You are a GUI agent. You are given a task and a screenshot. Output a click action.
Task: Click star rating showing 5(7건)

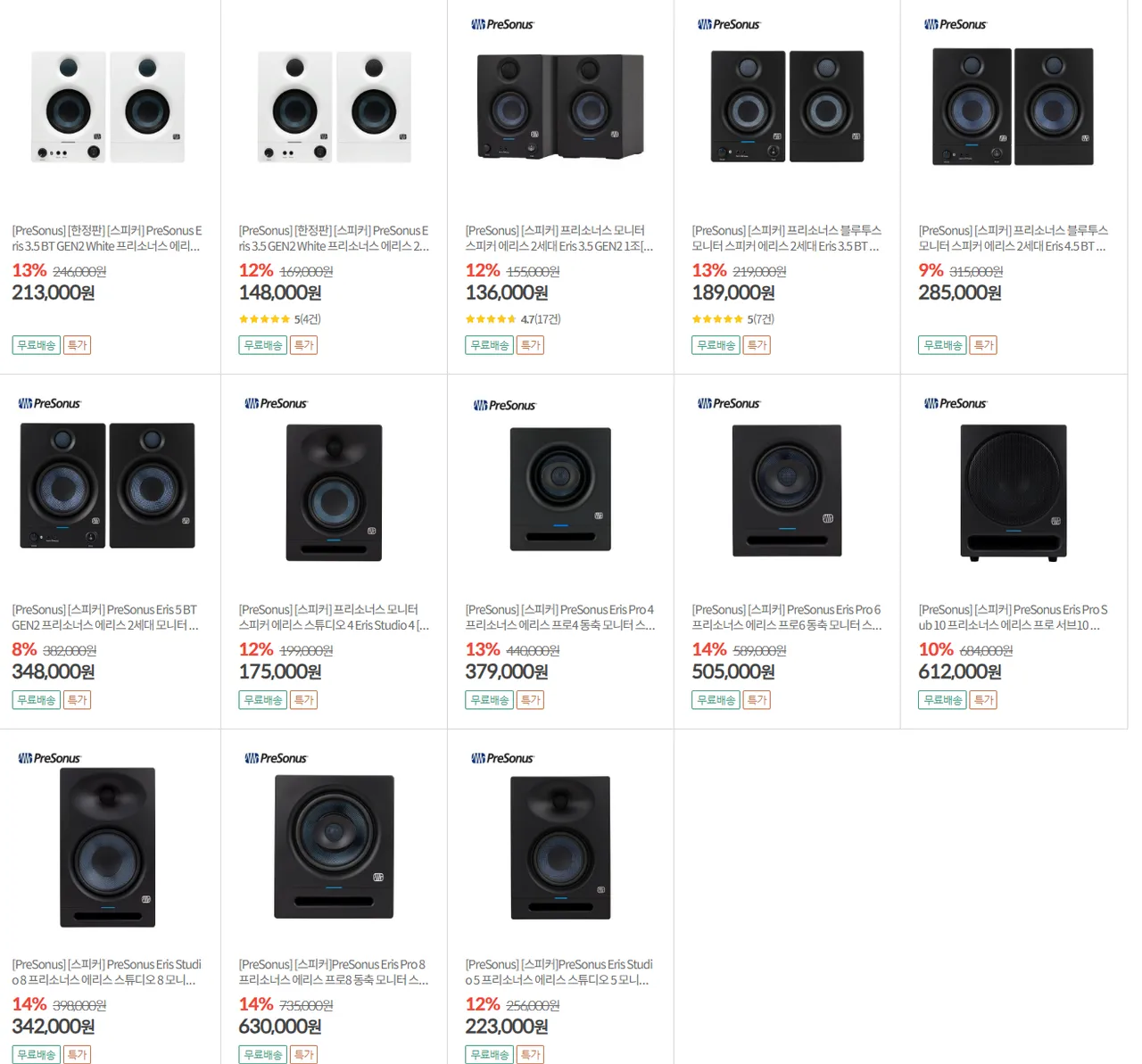click(x=732, y=318)
